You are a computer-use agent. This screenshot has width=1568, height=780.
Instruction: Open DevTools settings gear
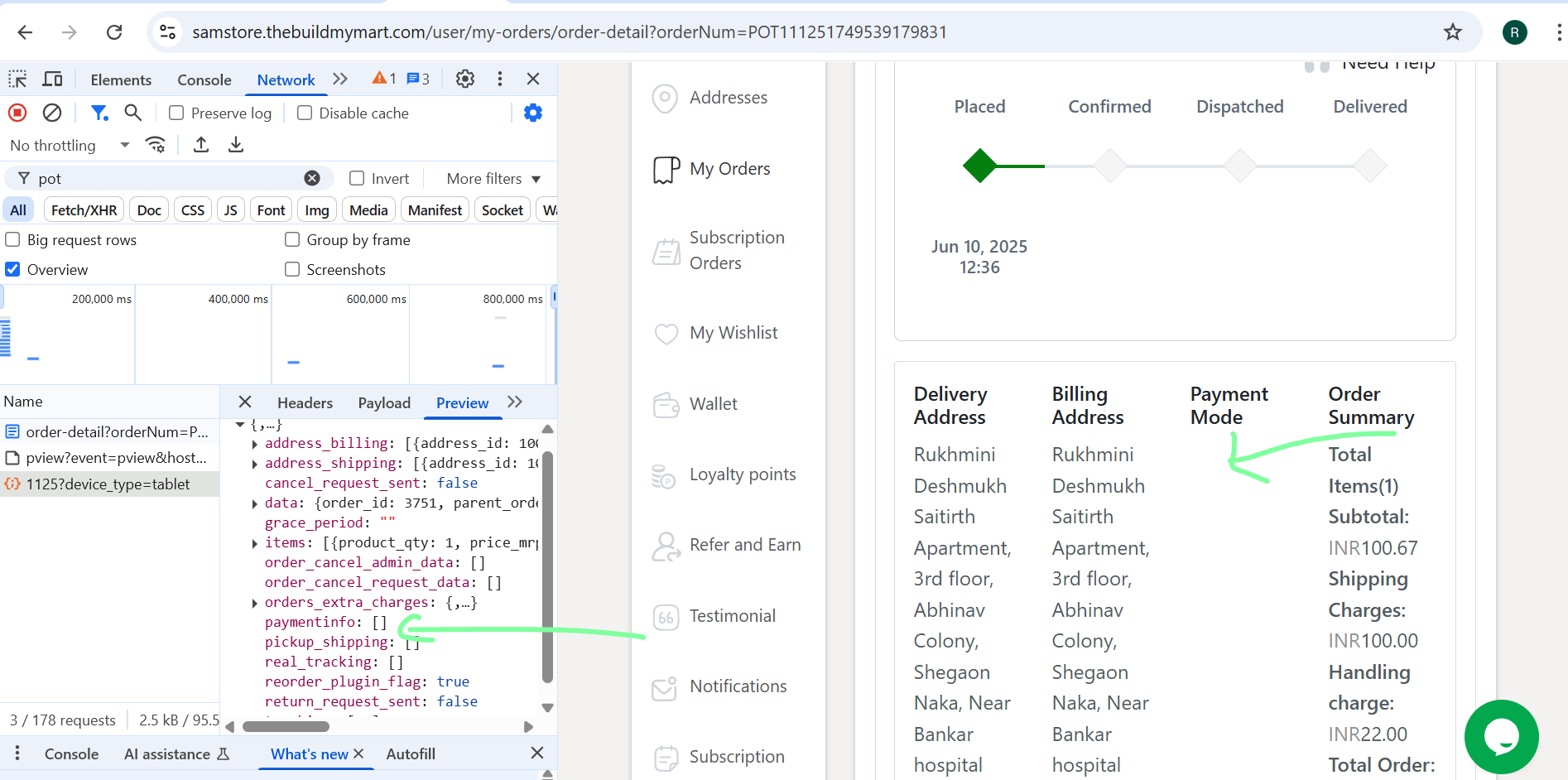point(465,79)
